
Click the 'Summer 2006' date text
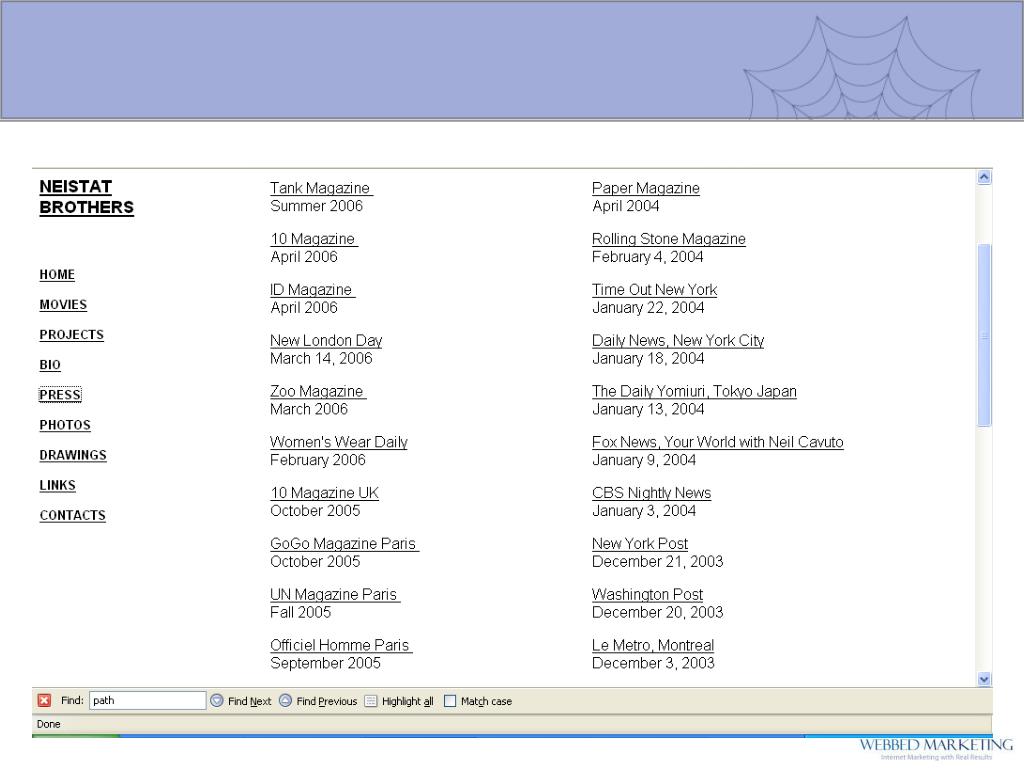point(316,206)
